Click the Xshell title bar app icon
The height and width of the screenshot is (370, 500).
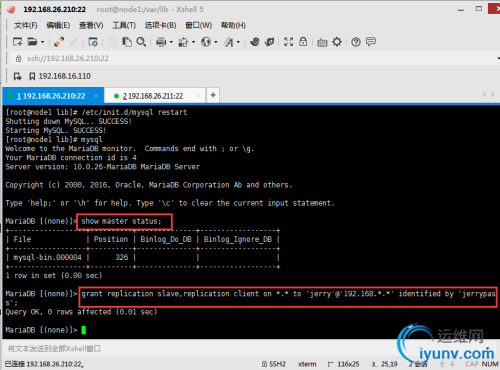coord(11,9)
